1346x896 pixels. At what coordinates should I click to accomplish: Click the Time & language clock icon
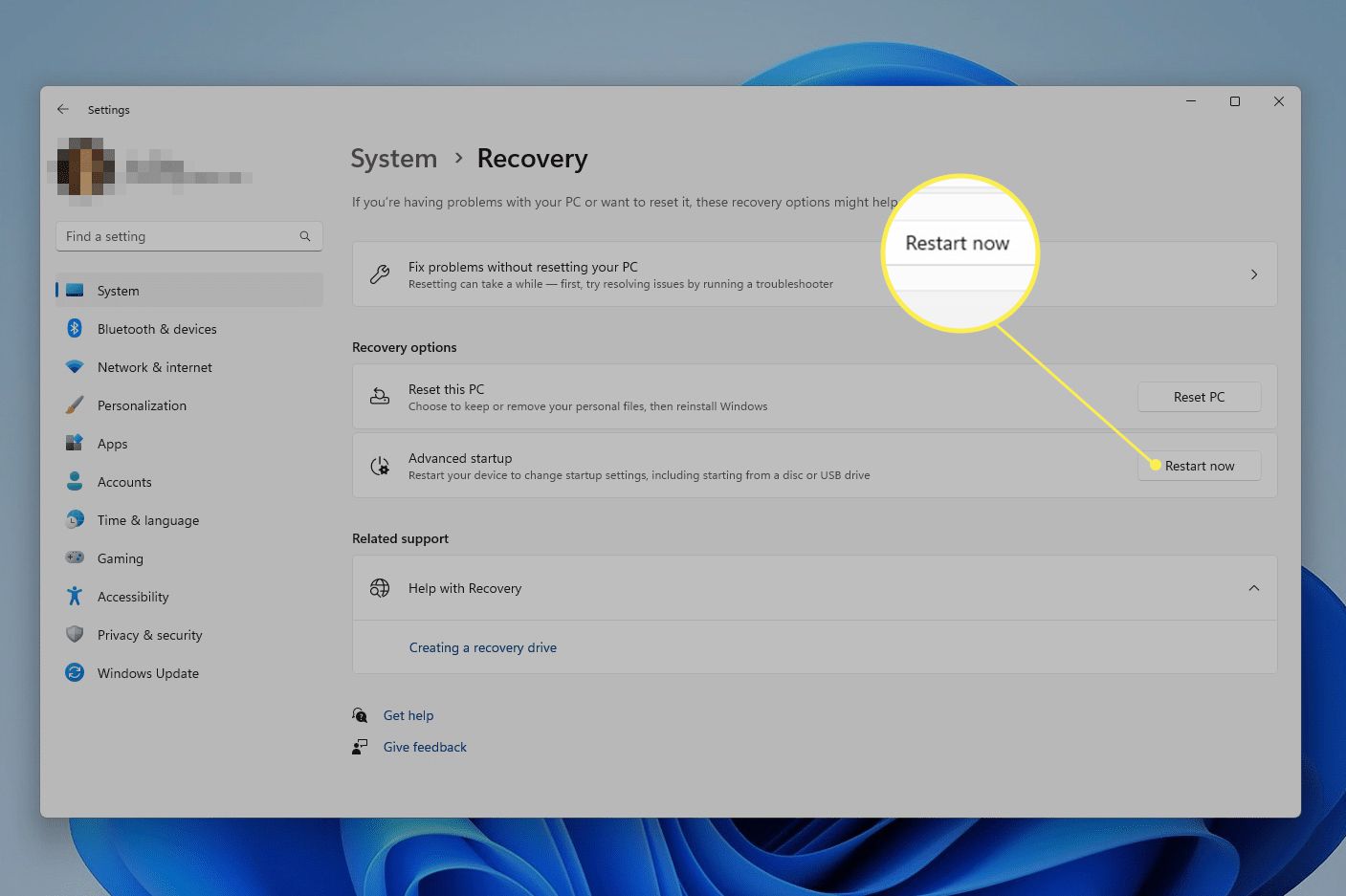pyautogui.click(x=75, y=519)
